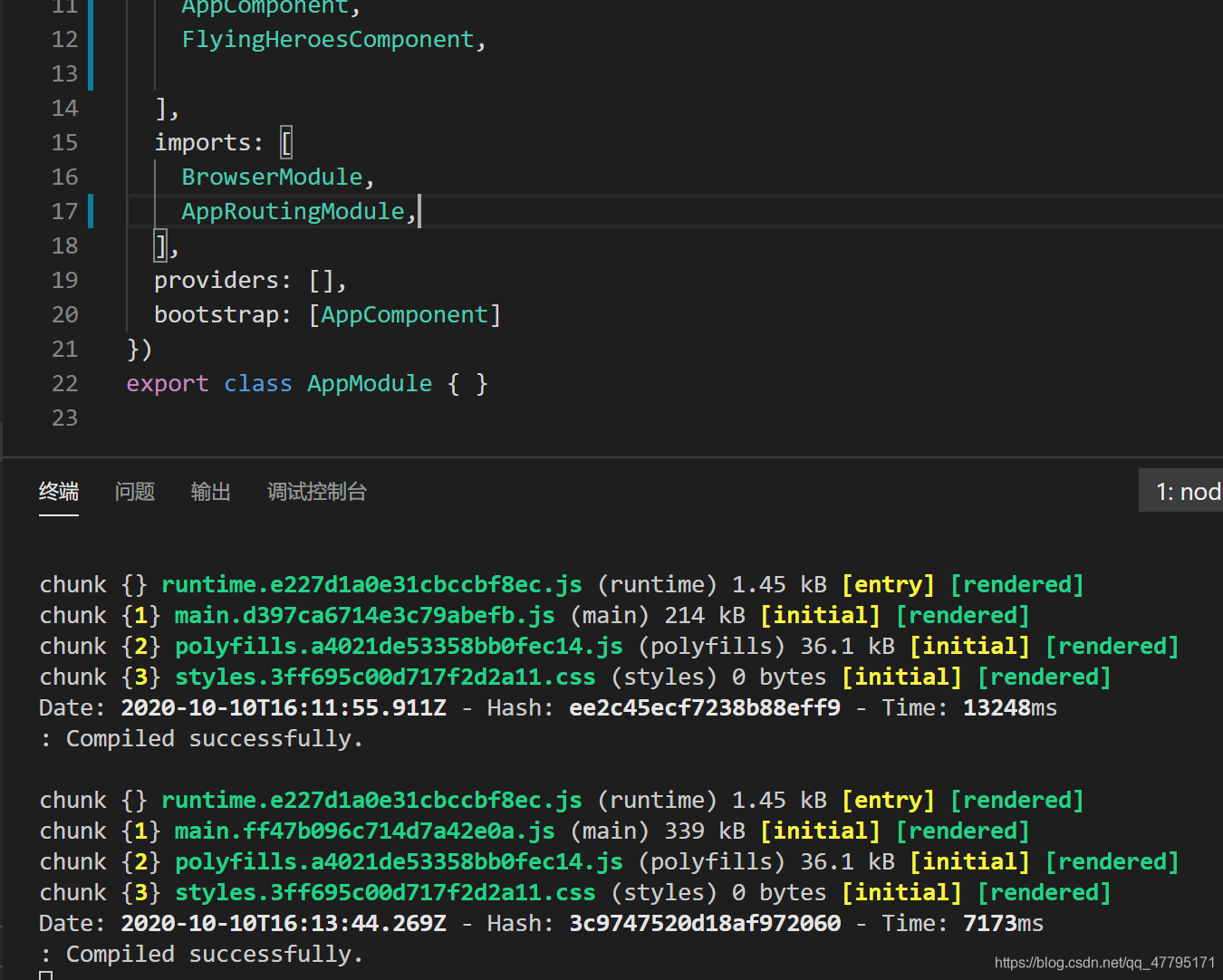Open the 输出 output tab
The width and height of the screenshot is (1223, 980).
[x=211, y=491]
